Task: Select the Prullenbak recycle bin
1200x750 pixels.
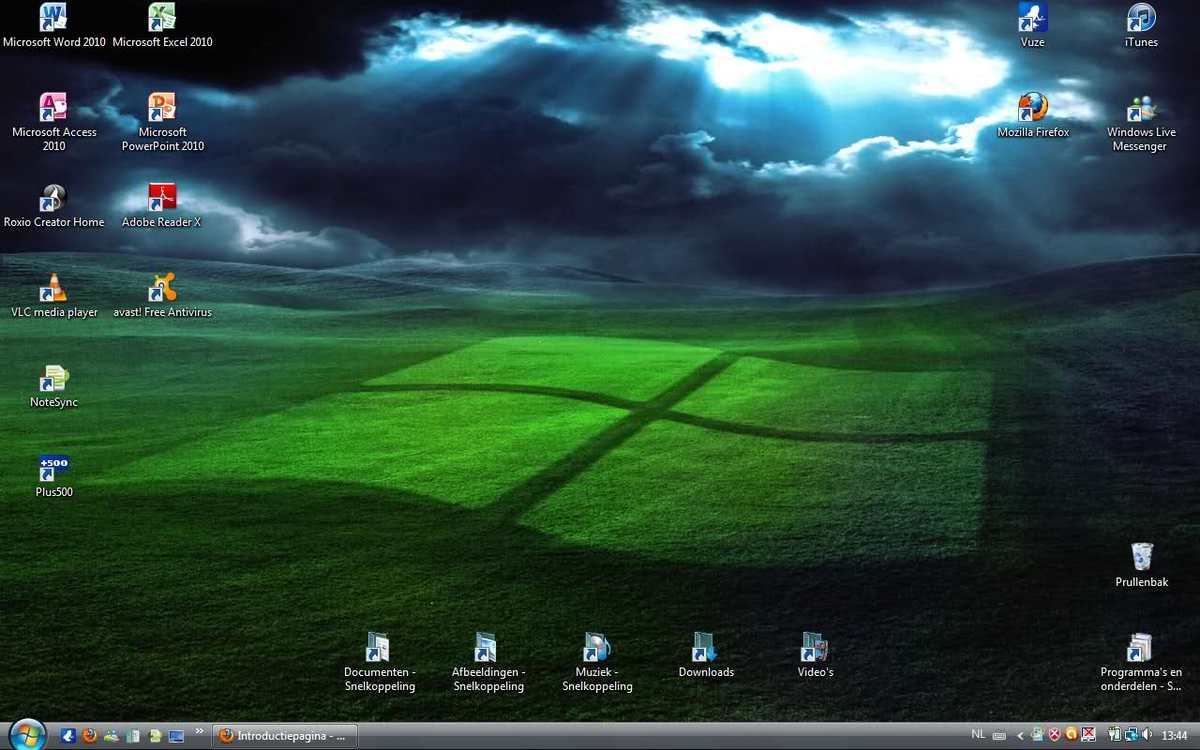Action: [1141, 558]
